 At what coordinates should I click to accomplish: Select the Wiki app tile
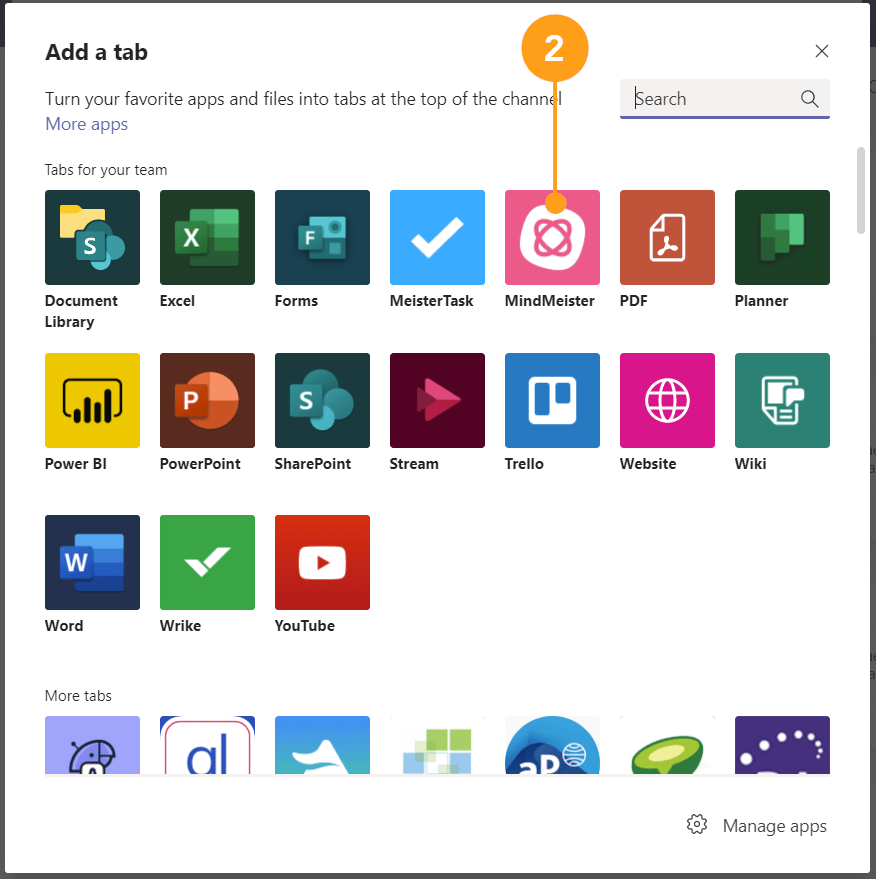pos(782,400)
